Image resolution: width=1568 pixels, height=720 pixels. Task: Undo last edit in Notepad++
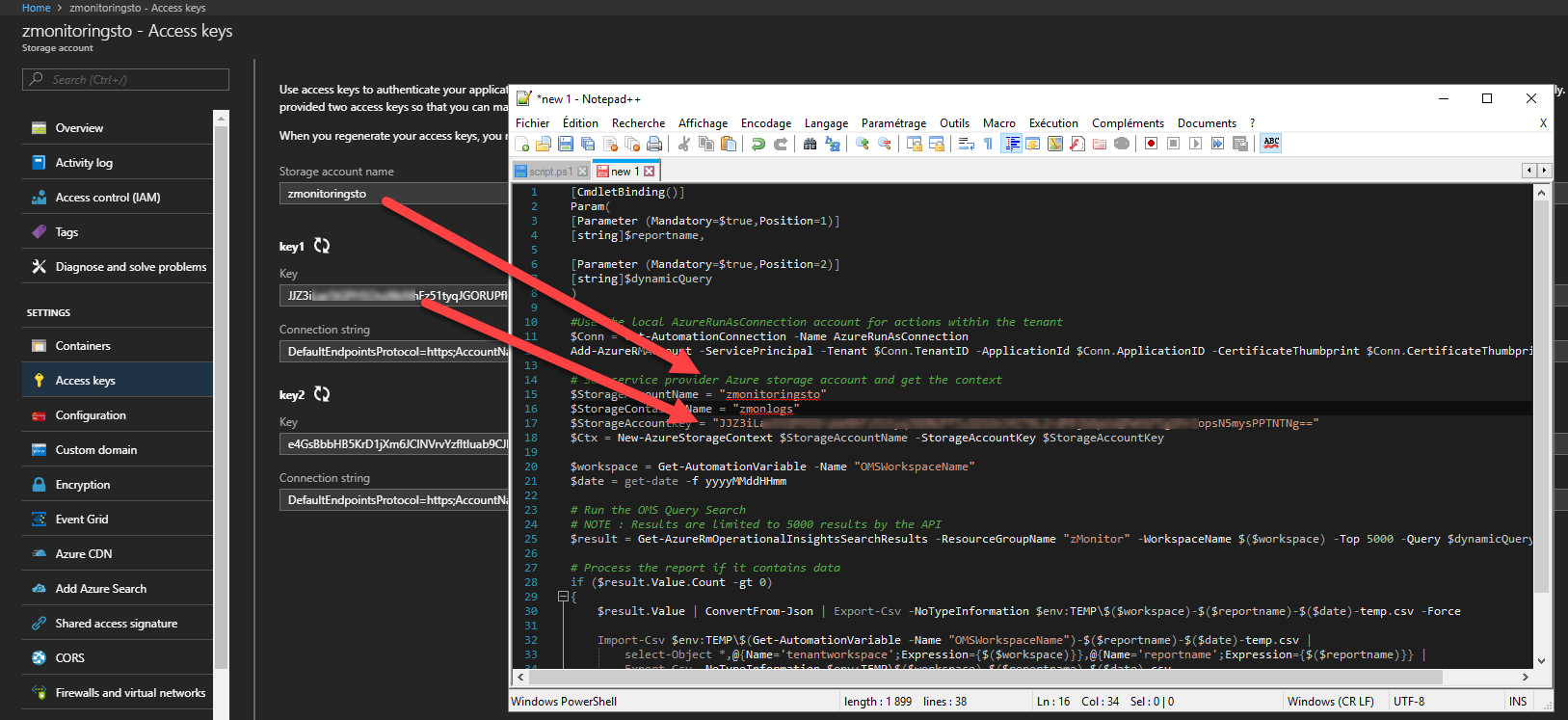(757, 144)
